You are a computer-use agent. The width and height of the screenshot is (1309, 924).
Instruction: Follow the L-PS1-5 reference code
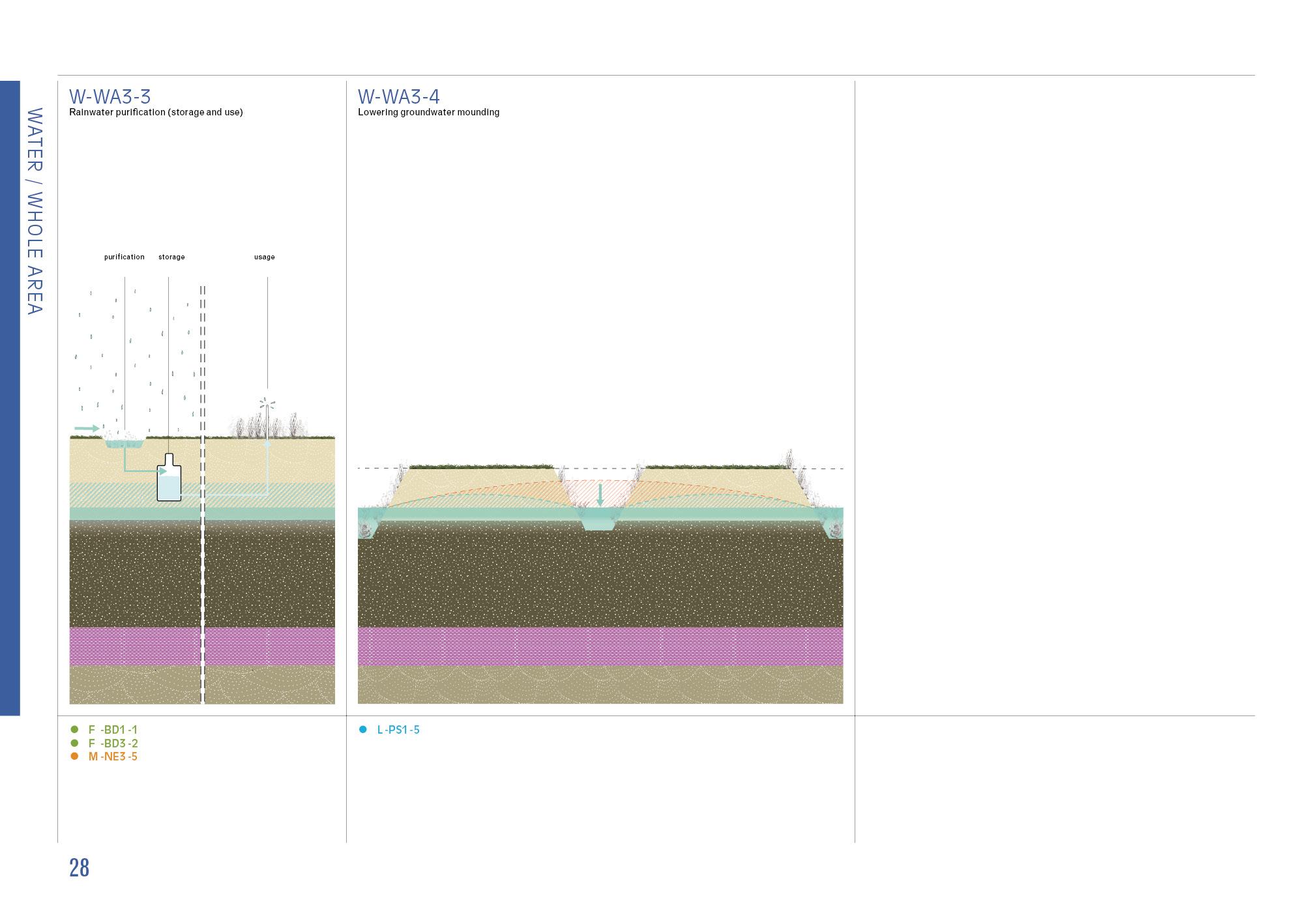pos(398,730)
